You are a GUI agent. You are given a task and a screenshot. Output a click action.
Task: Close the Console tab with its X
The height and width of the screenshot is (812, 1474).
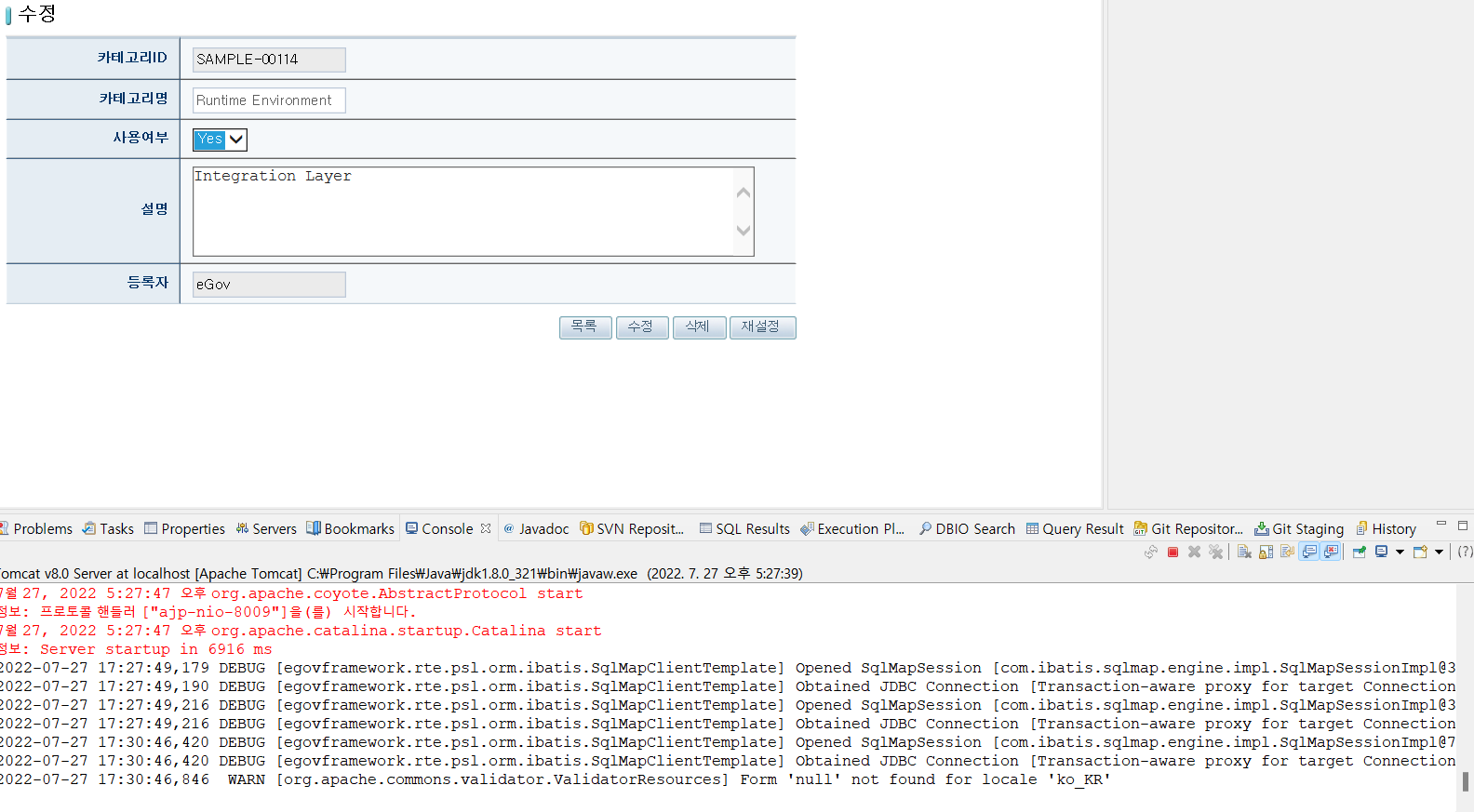pos(486,528)
